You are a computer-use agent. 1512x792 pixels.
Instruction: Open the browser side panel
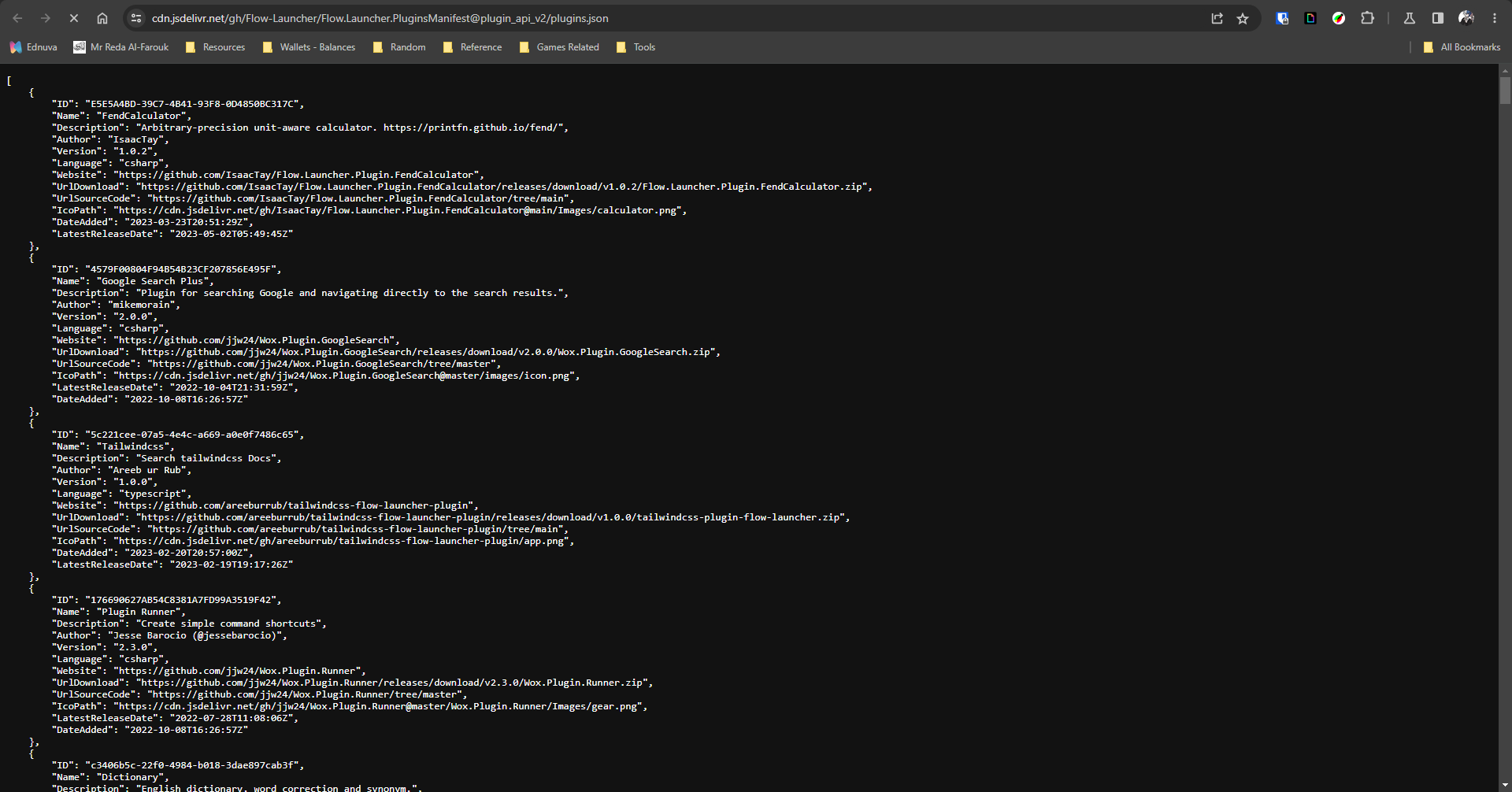pos(1436,17)
